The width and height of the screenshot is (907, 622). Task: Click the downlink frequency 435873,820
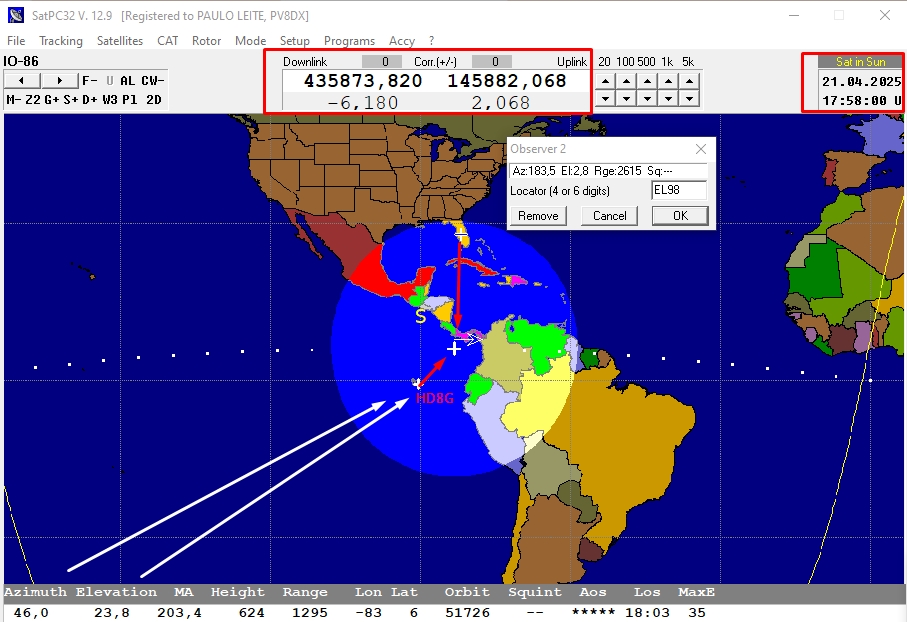point(363,80)
